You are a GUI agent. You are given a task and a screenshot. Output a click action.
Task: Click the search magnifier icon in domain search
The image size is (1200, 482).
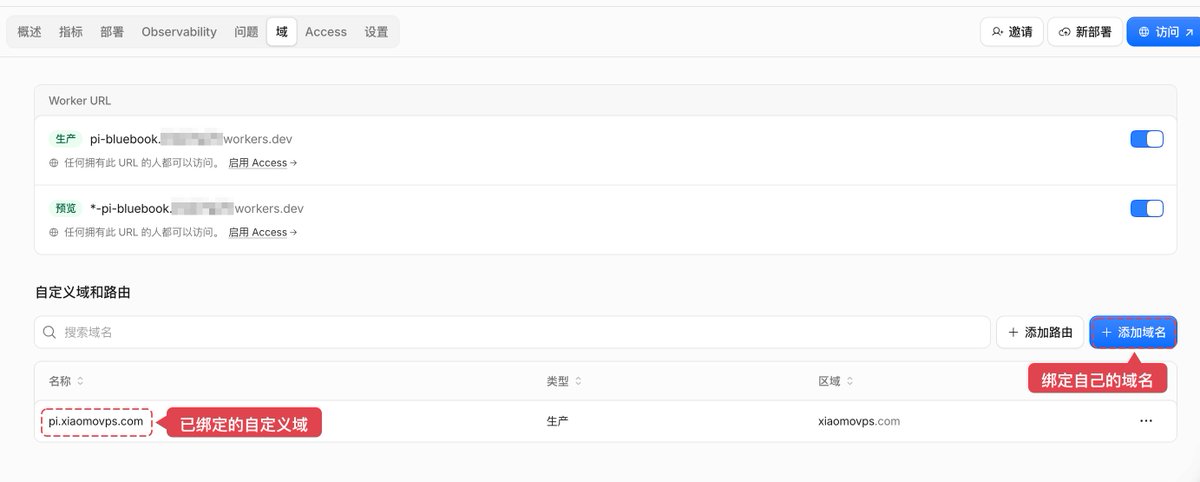coord(49,332)
